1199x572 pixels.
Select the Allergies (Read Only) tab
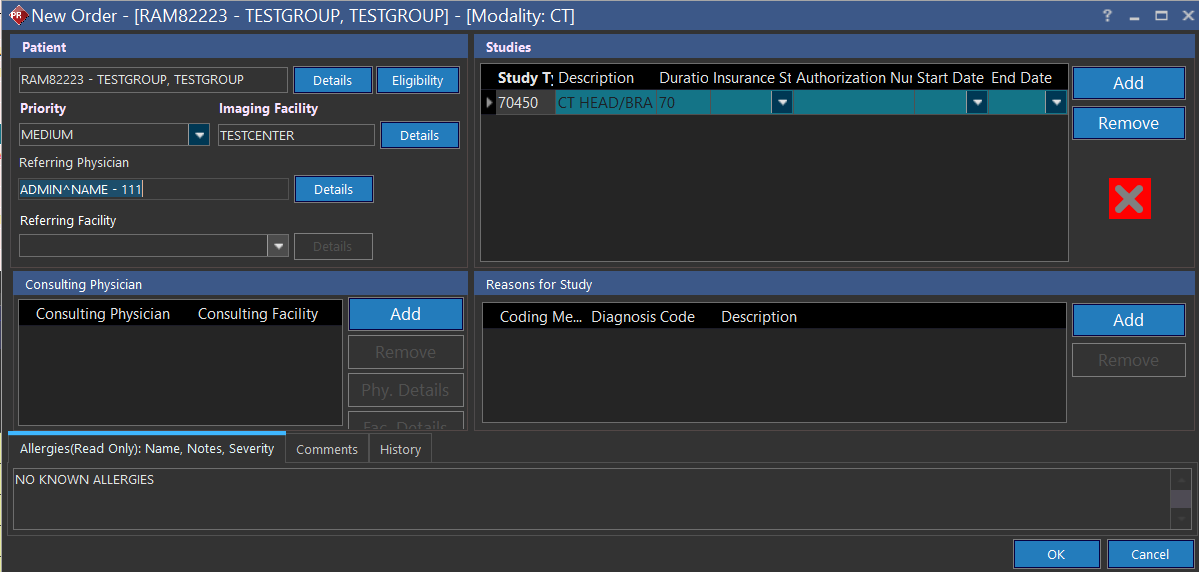point(147,449)
